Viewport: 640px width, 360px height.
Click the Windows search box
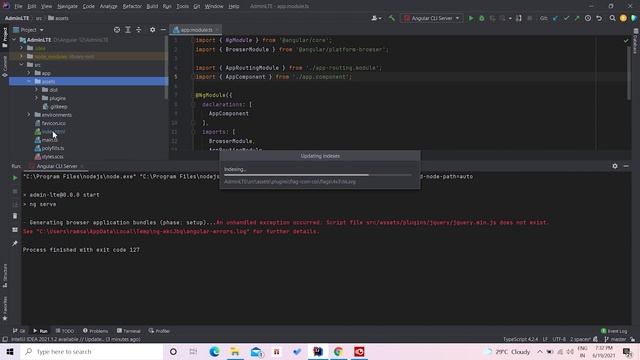[91, 351]
